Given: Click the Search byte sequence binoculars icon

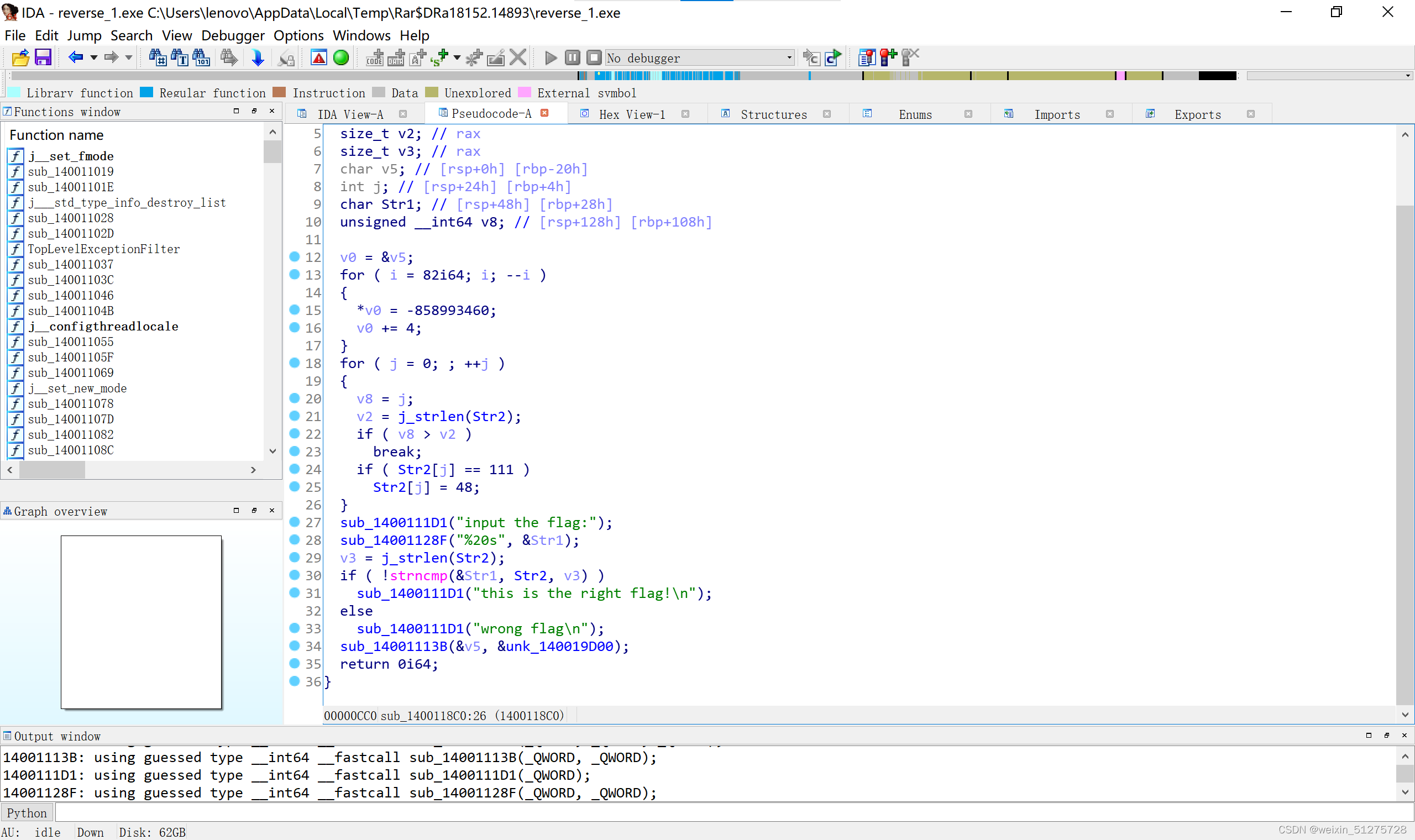Looking at the screenshot, I should 201,57.
